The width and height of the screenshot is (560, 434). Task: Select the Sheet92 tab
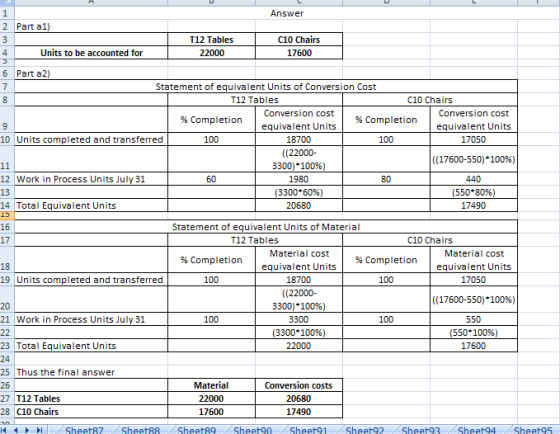click(x=365, y=430)
